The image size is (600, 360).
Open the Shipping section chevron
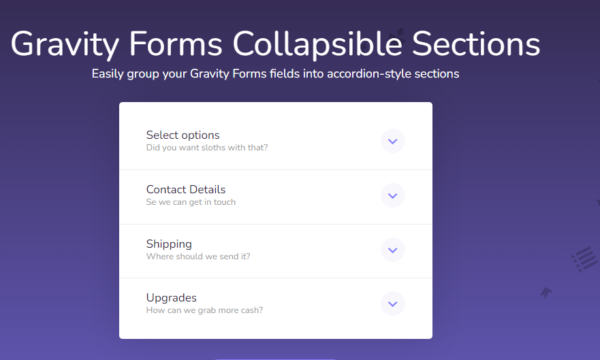393,250
